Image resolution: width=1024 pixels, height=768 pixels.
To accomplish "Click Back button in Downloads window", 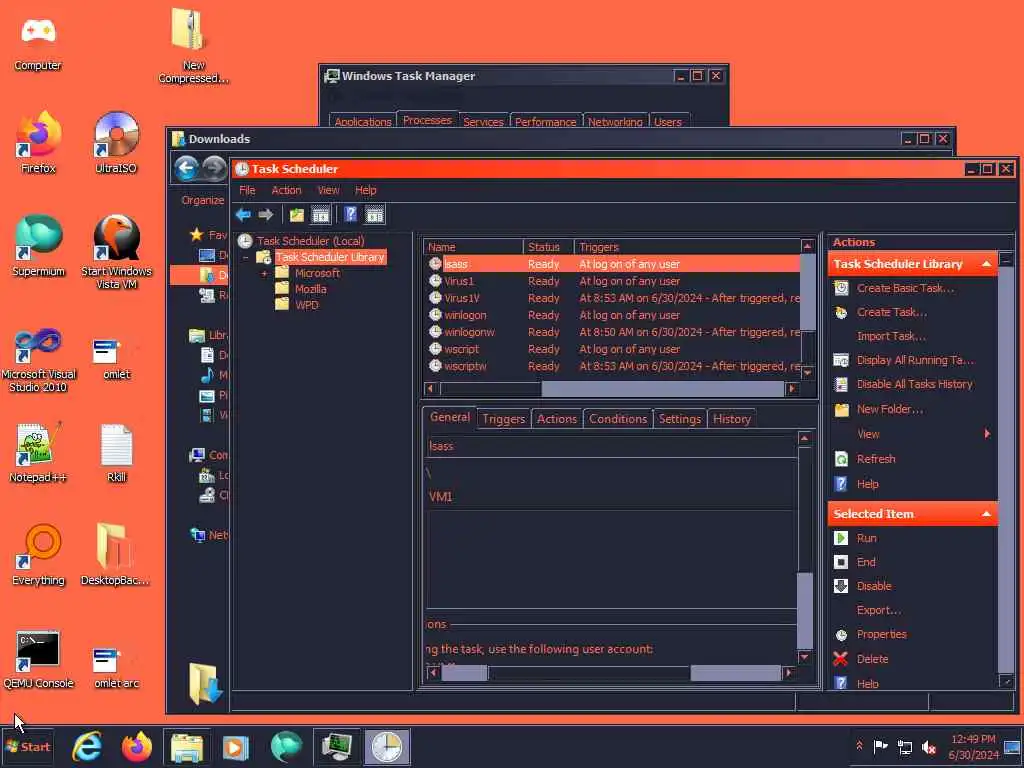I will (186, 168).
